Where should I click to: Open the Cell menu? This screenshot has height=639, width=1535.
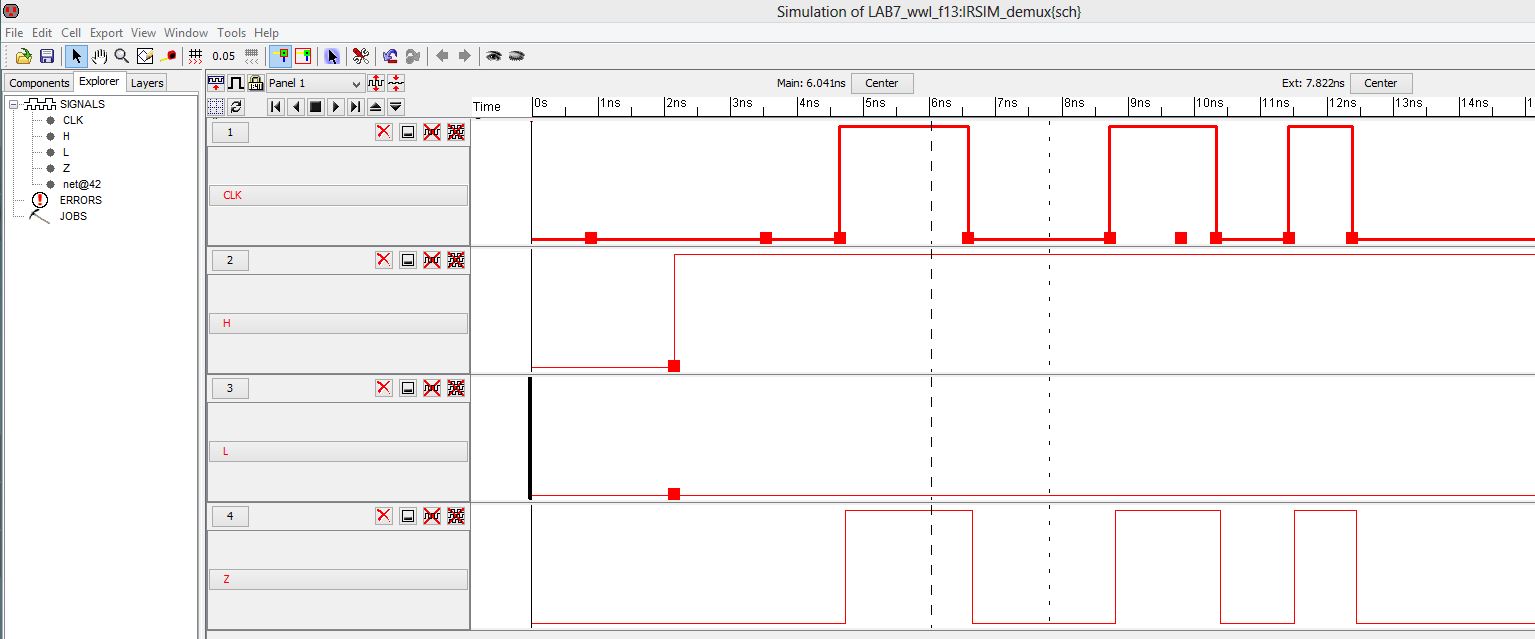(x=71, y=33)
